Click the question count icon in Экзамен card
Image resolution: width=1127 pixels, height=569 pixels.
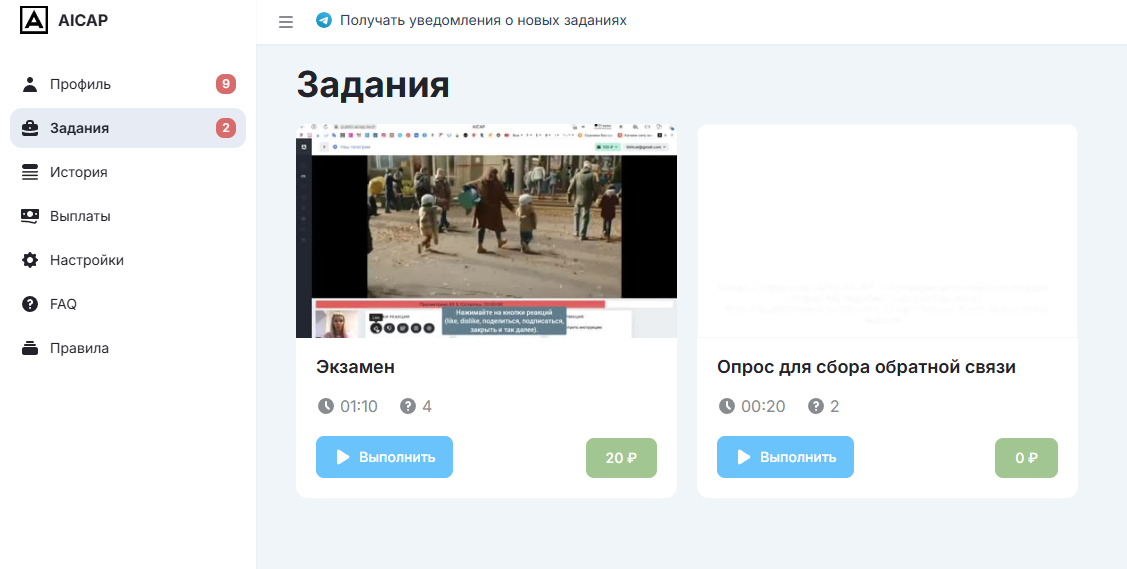(408, 406)
